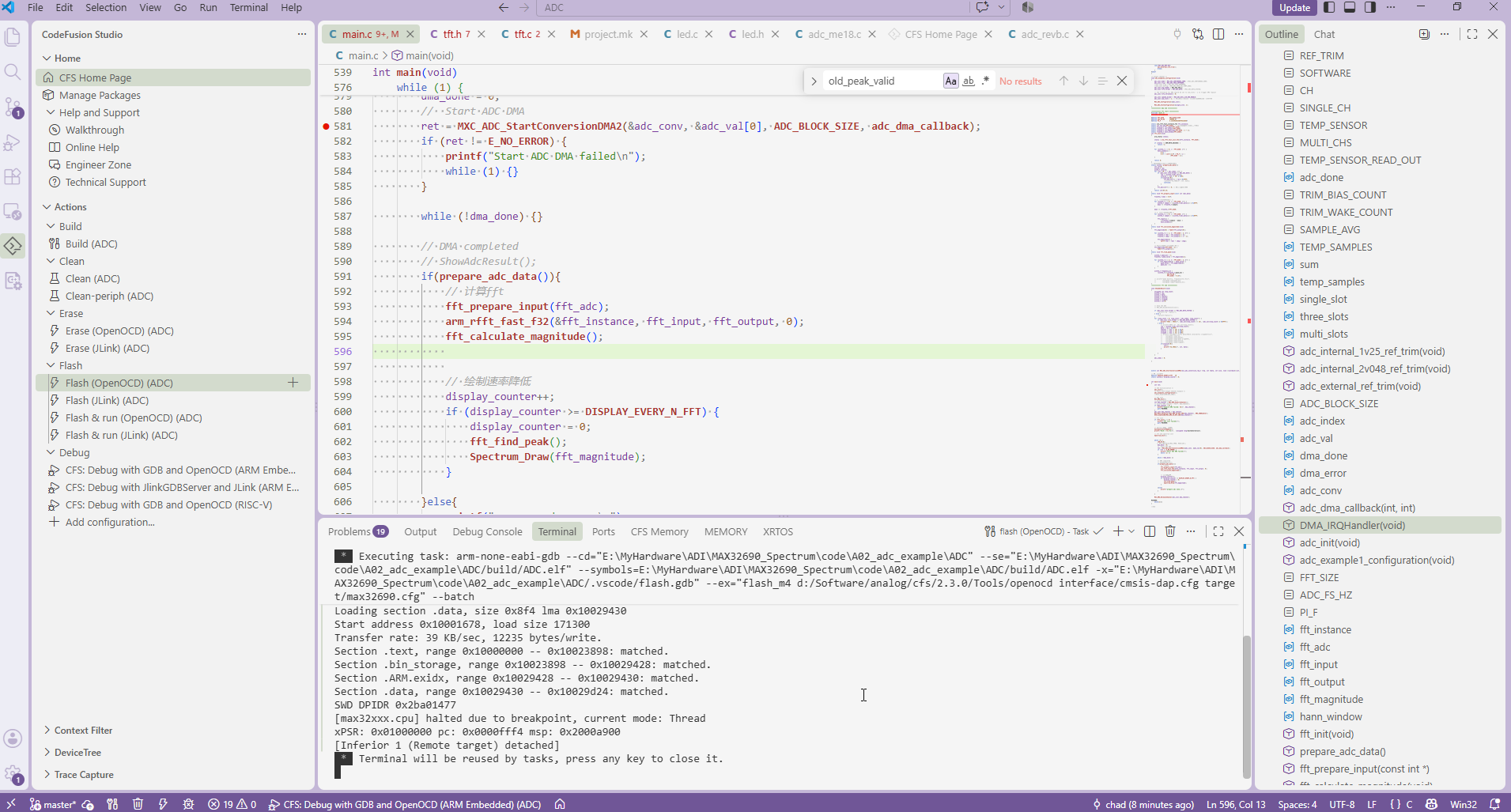Expand replace field in find widget
Image resolution: width=1511 pixels, height=812 pixels.
coord(814,81)
